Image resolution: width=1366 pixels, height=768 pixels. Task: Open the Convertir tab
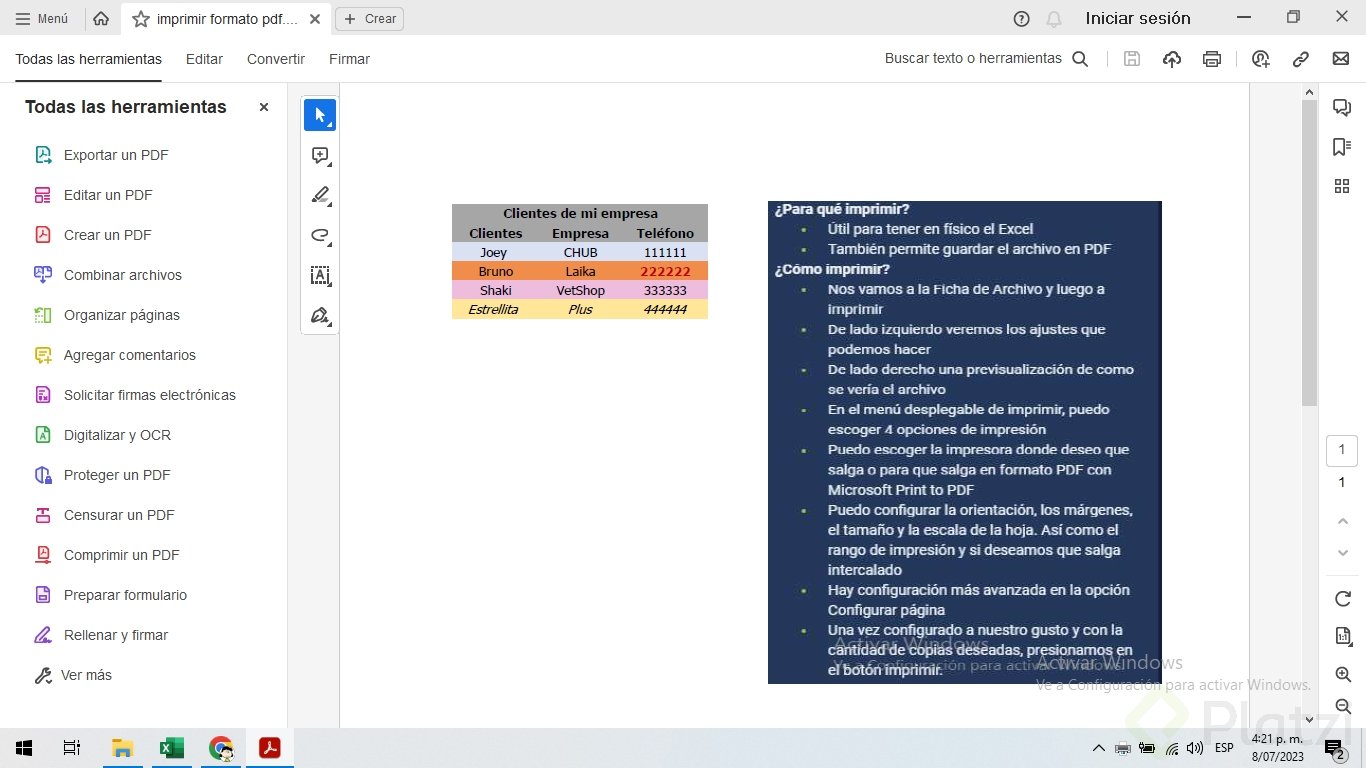(276, 59)
